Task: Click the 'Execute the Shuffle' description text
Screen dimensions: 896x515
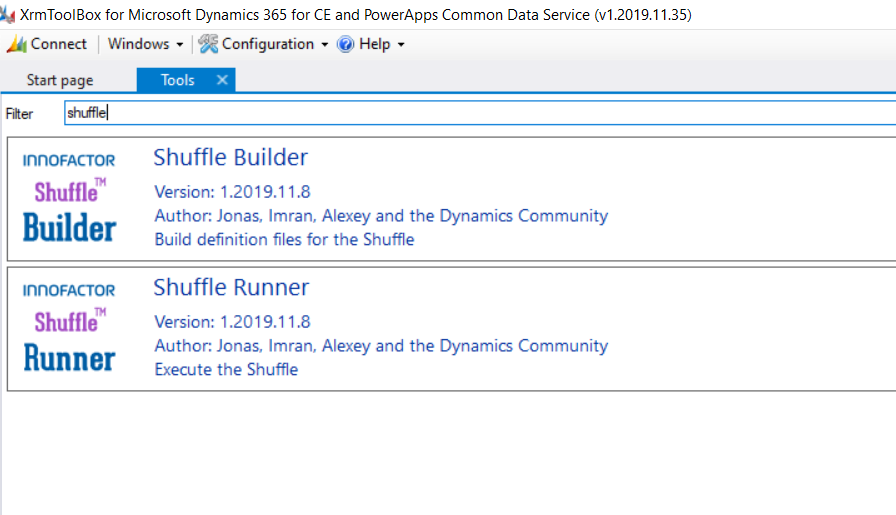Action: (226, 369)
